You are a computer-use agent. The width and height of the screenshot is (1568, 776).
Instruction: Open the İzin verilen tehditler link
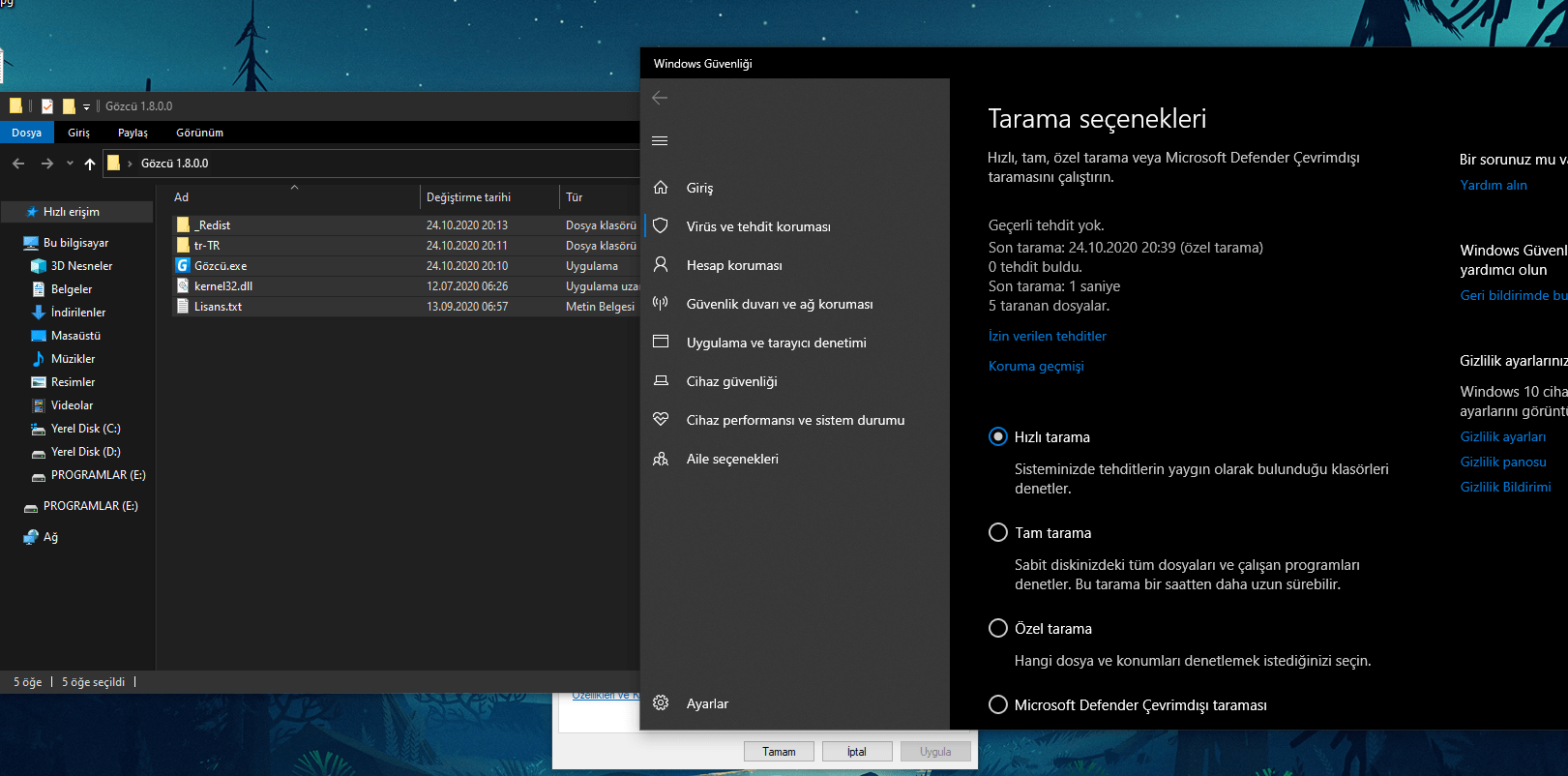(x=1048, y=336)
